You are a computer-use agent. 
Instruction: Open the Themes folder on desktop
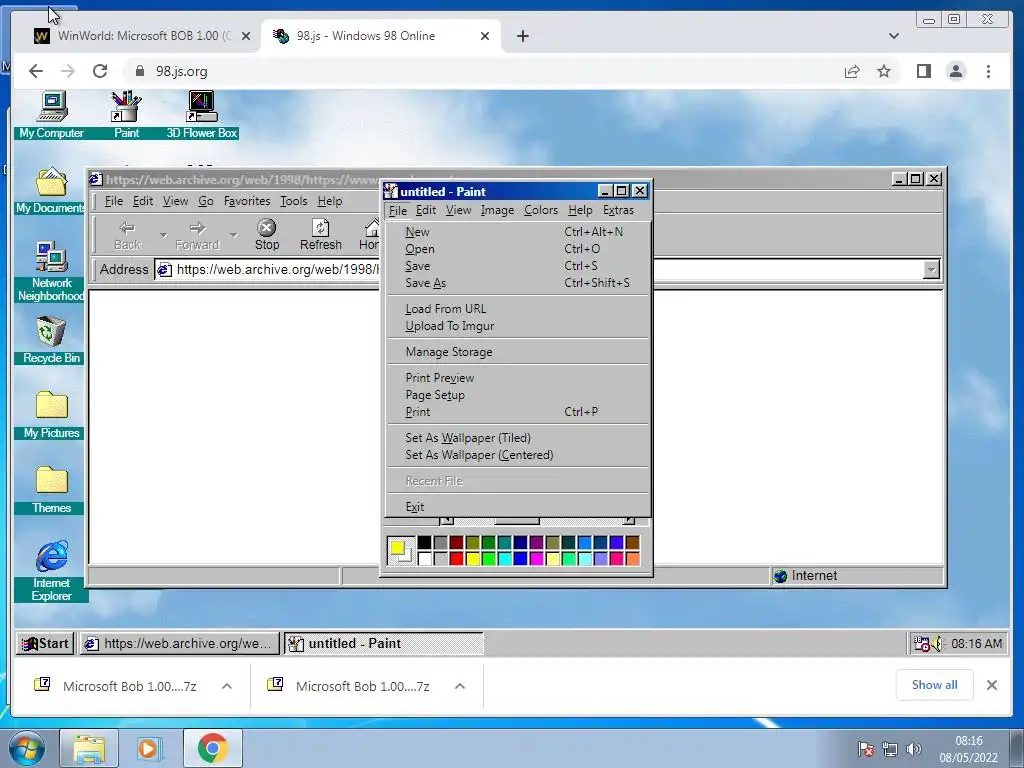pos(51,490)
